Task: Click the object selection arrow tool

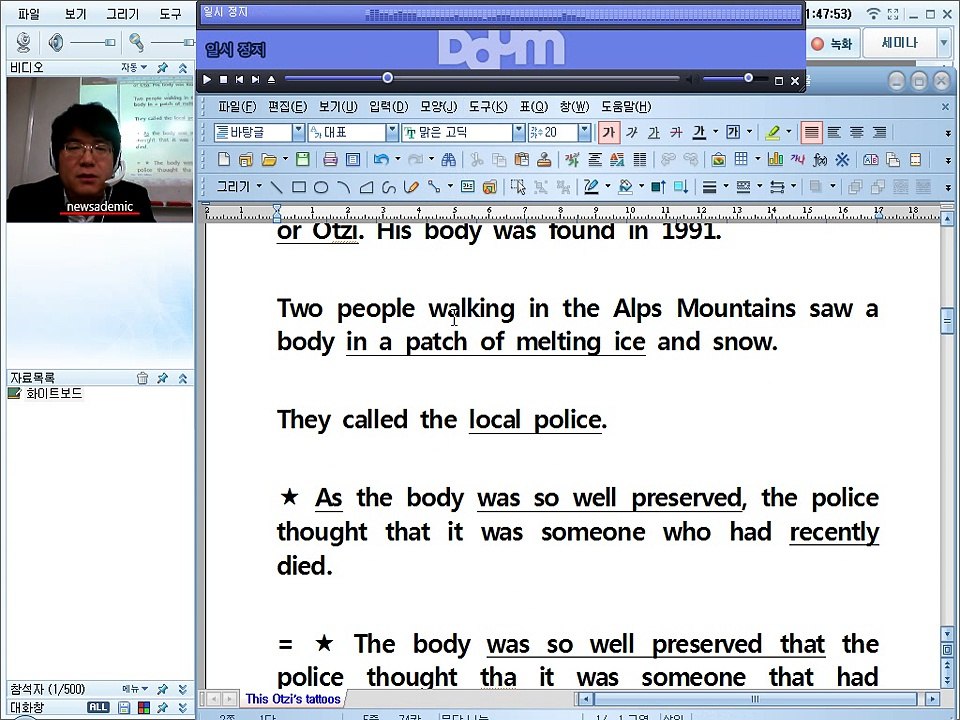Action: pyautogui.click(x=518, y=187)
